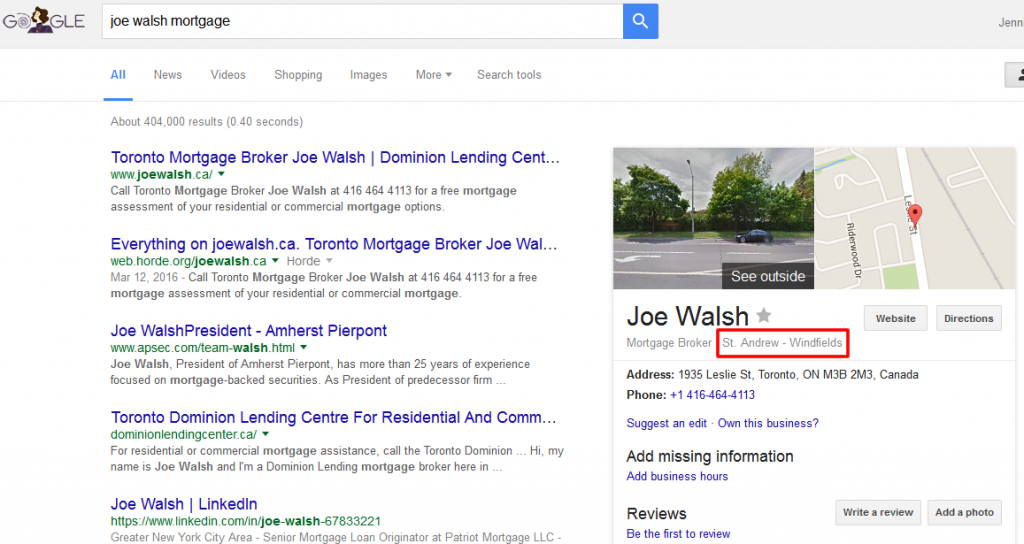Open Search tools options
The image size is (1024, 544).
pos(509,75)
